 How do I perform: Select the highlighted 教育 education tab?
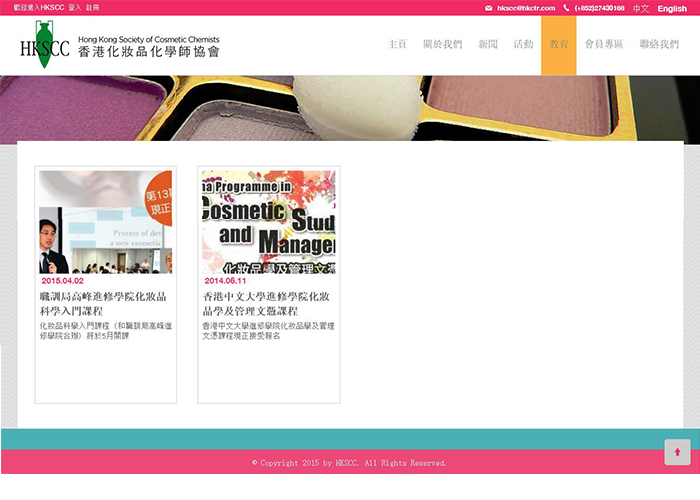559,45
